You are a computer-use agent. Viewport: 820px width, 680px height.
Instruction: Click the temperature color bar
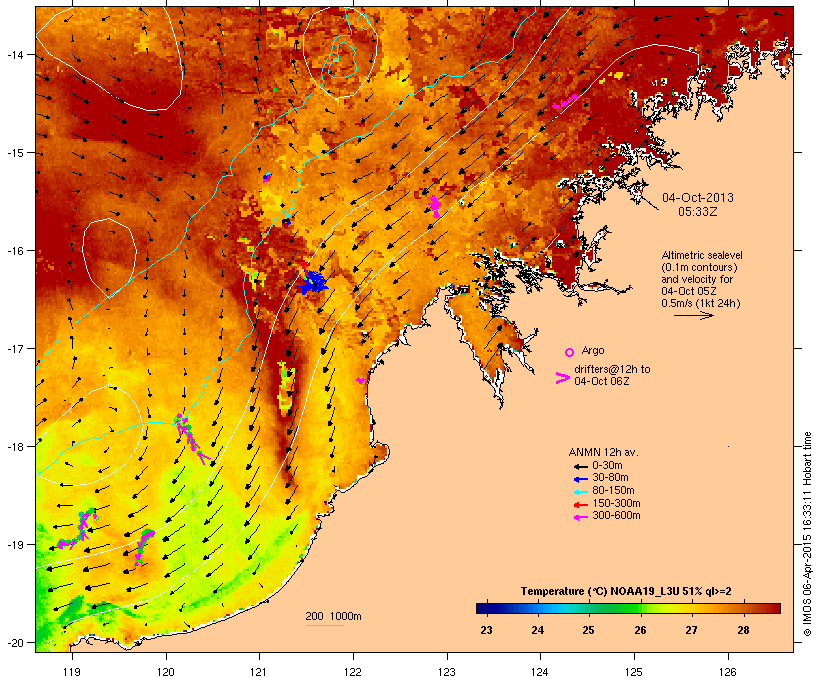(628, 608)
